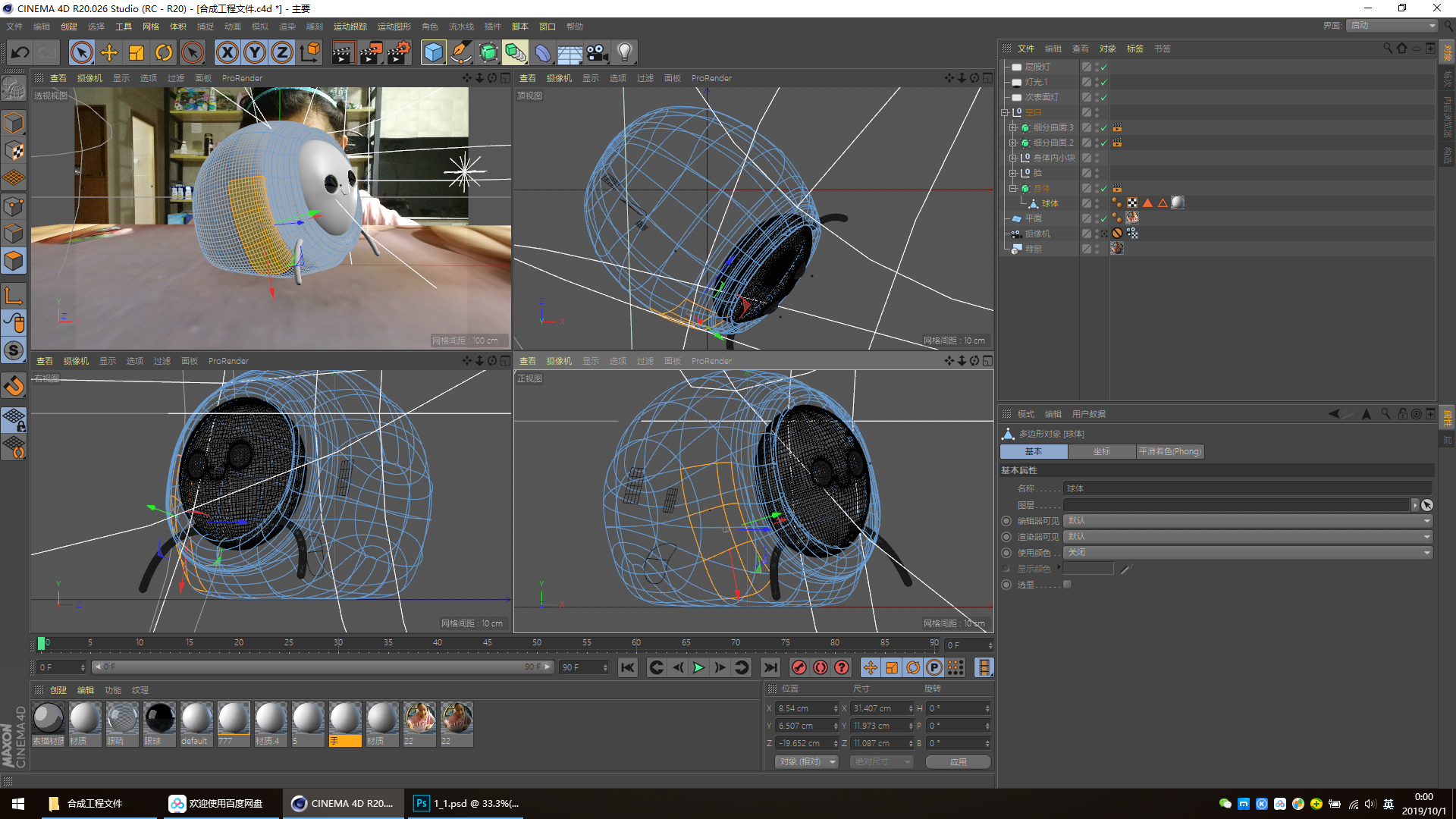The image size is (1456, 819).
Task: Open the Windows Start menu
Action: [x=18, y=804]
